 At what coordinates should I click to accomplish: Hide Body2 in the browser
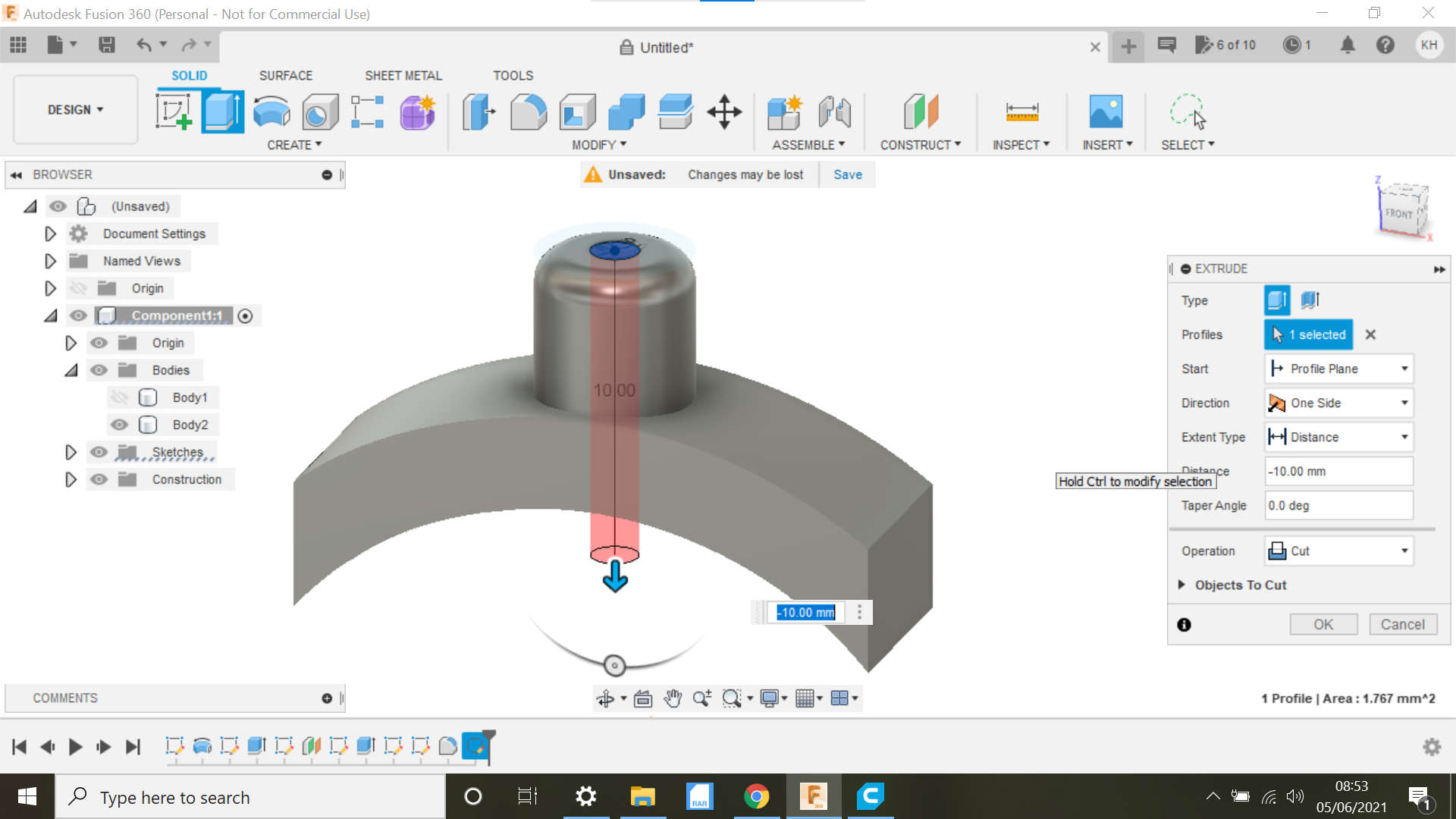click(119, 425)
